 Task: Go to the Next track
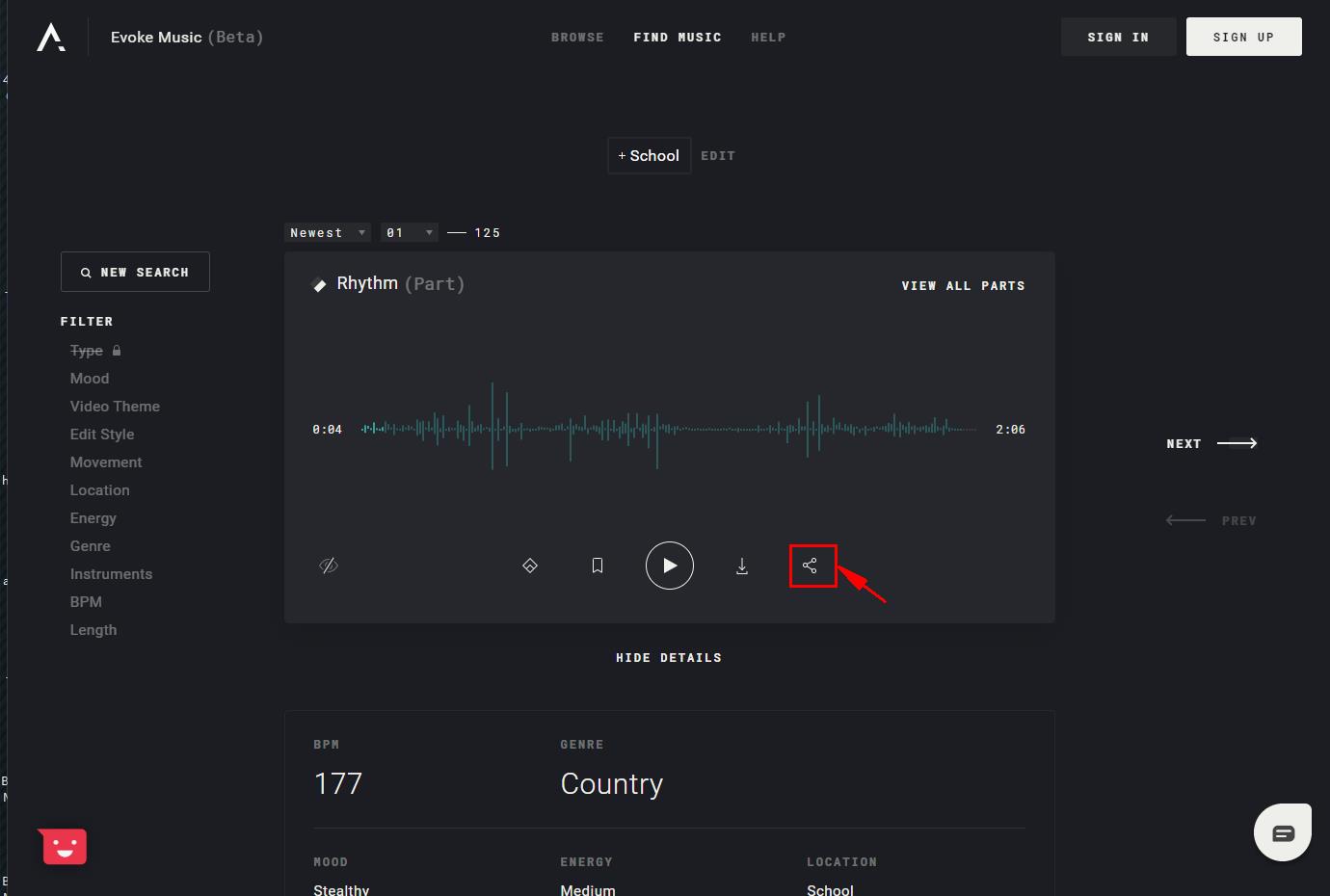pyautogui.click(x=1211, y=444)
